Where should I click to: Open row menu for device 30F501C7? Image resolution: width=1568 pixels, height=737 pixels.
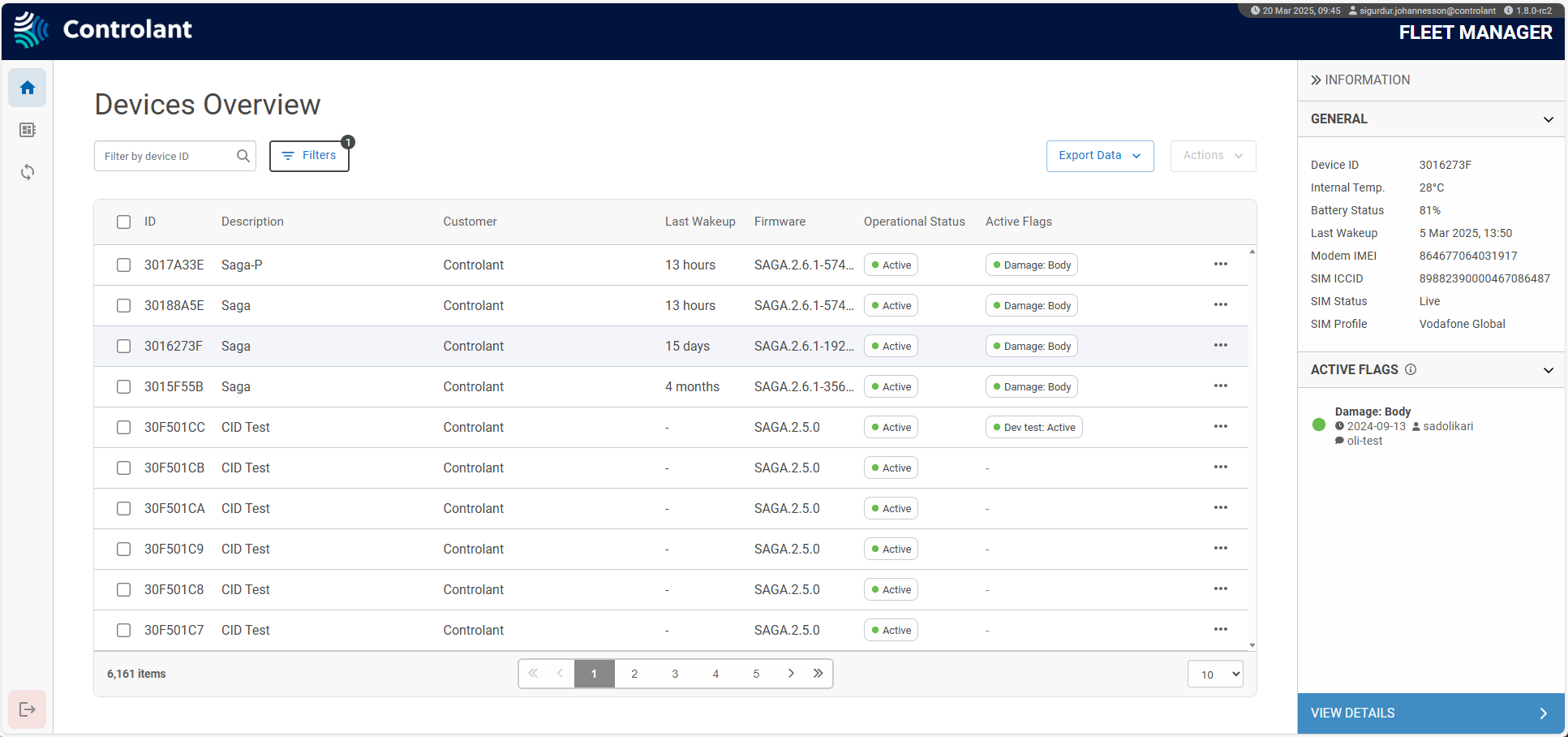pyautogui.click(x=1221, y=630)
